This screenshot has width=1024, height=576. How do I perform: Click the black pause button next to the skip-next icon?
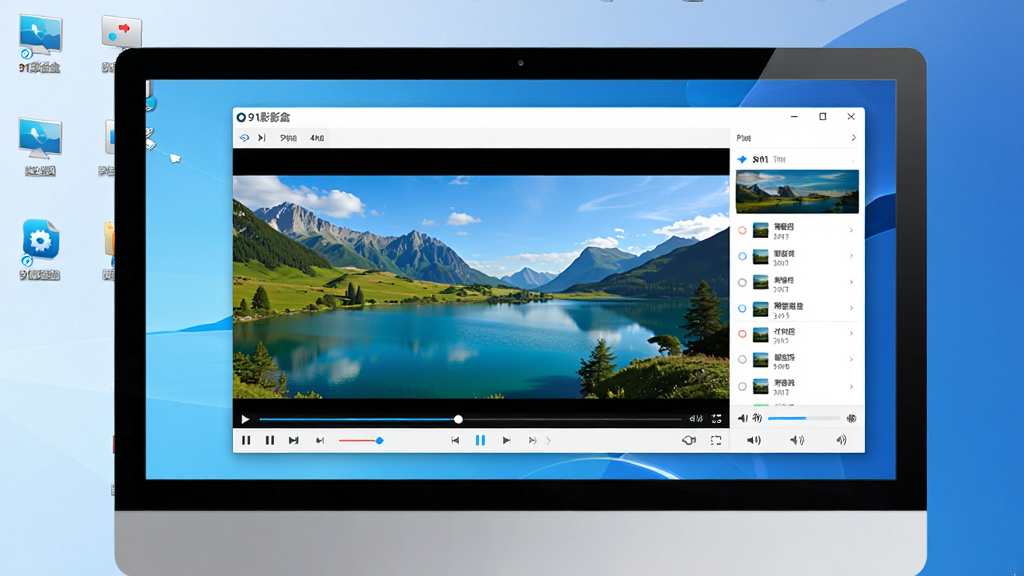(270, 440)
